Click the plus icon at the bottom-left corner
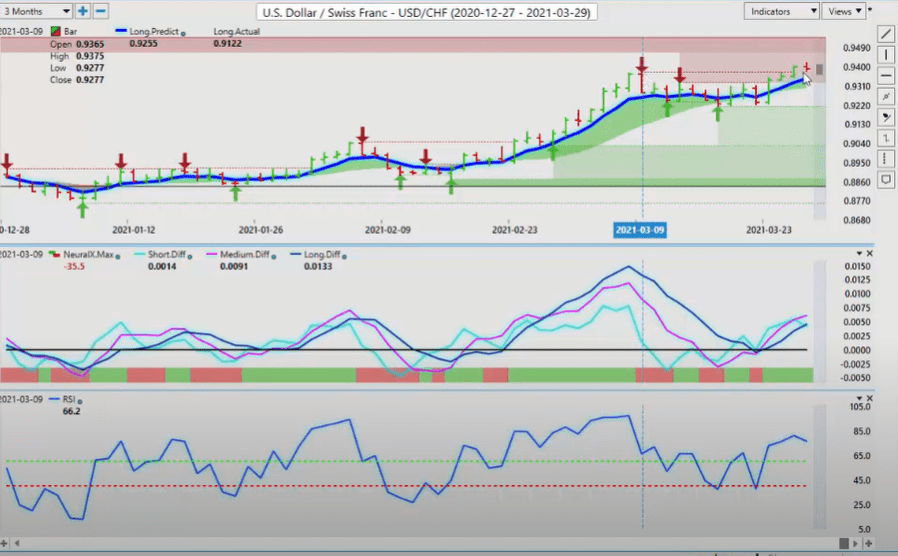The height and width of the screenshot is (556, 898). click(x=4, y=543)
